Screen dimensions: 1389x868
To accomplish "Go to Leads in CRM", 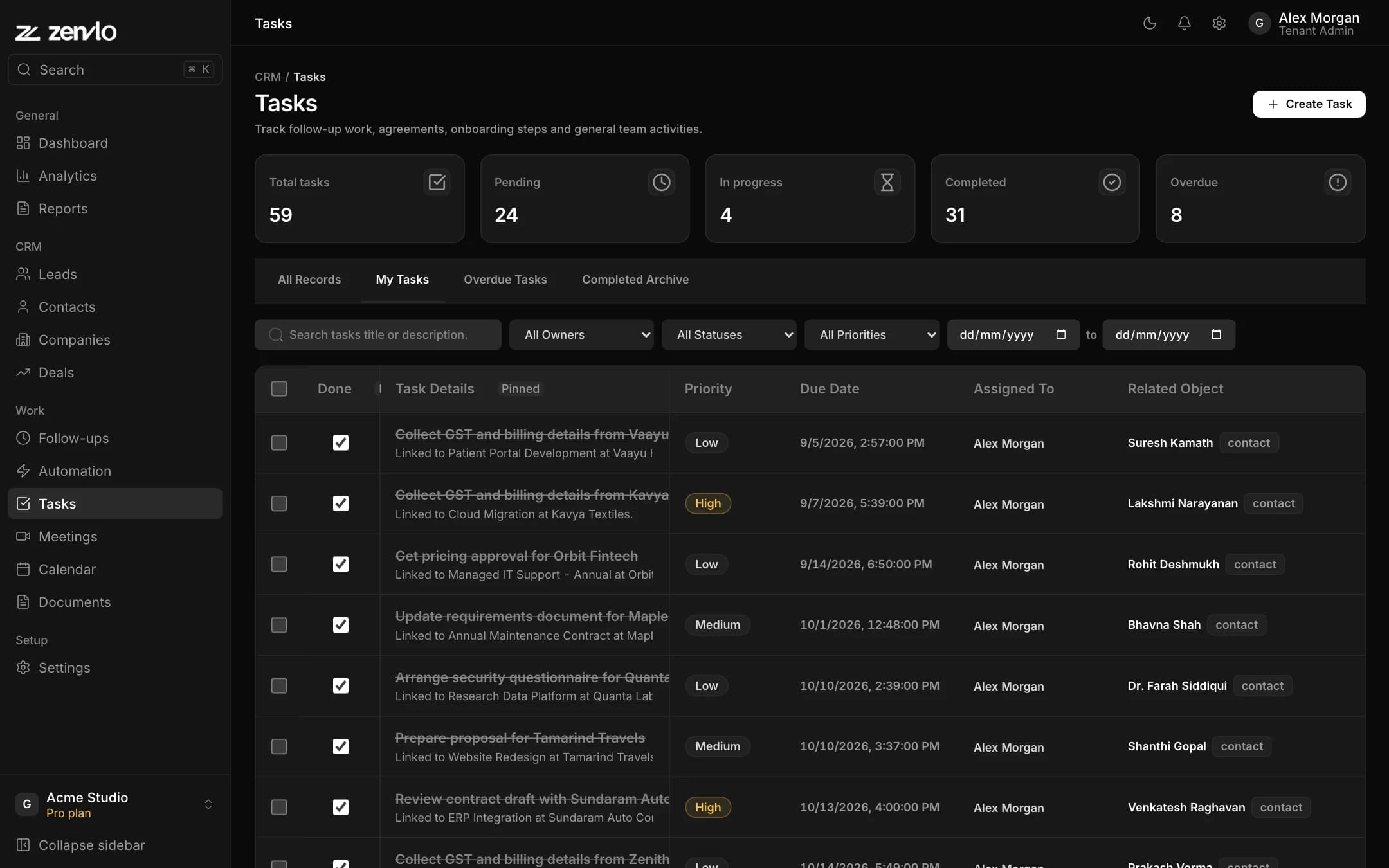I will (115, 274).
